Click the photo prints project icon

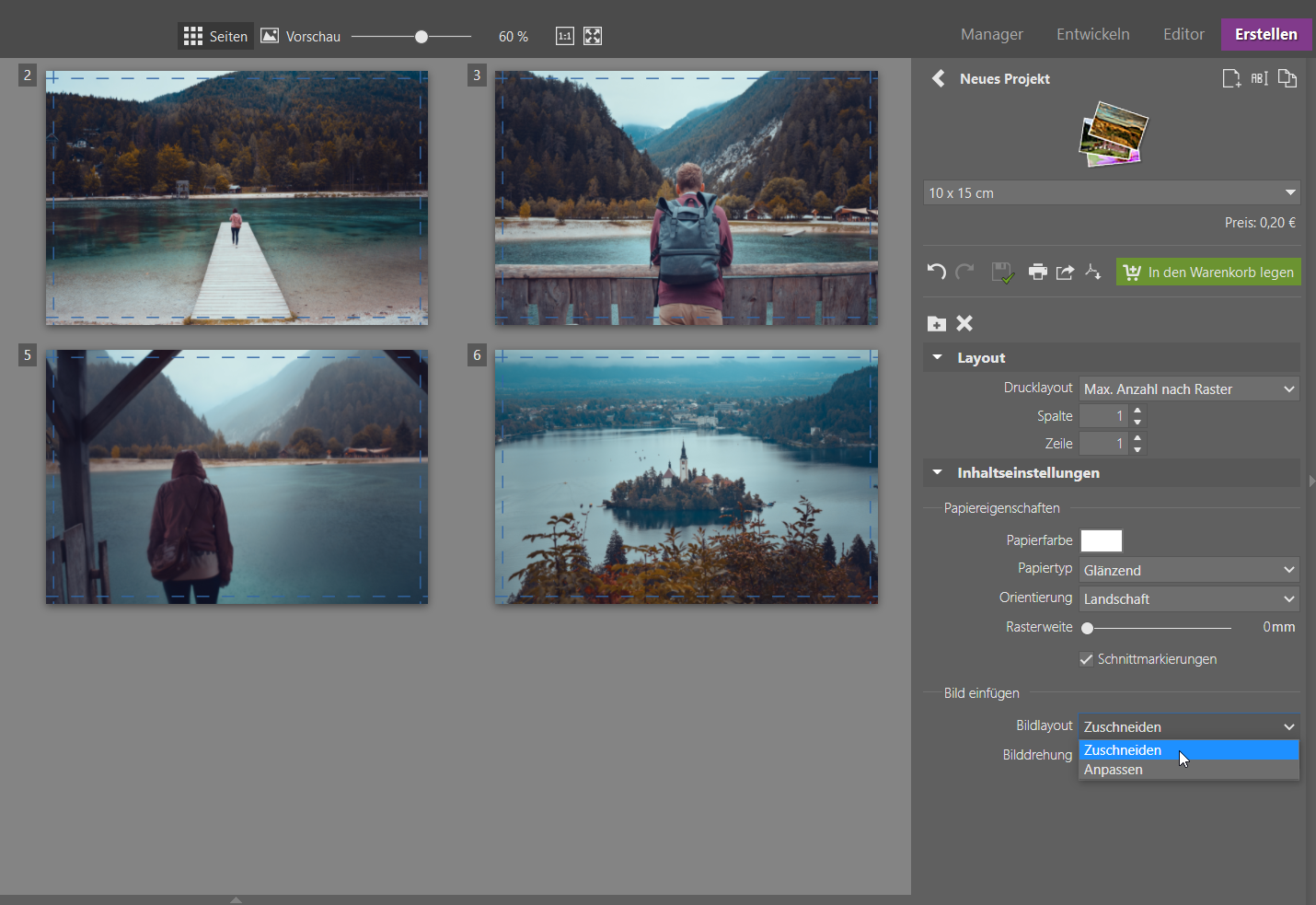pyautogui.click(x=1114, y=134)
